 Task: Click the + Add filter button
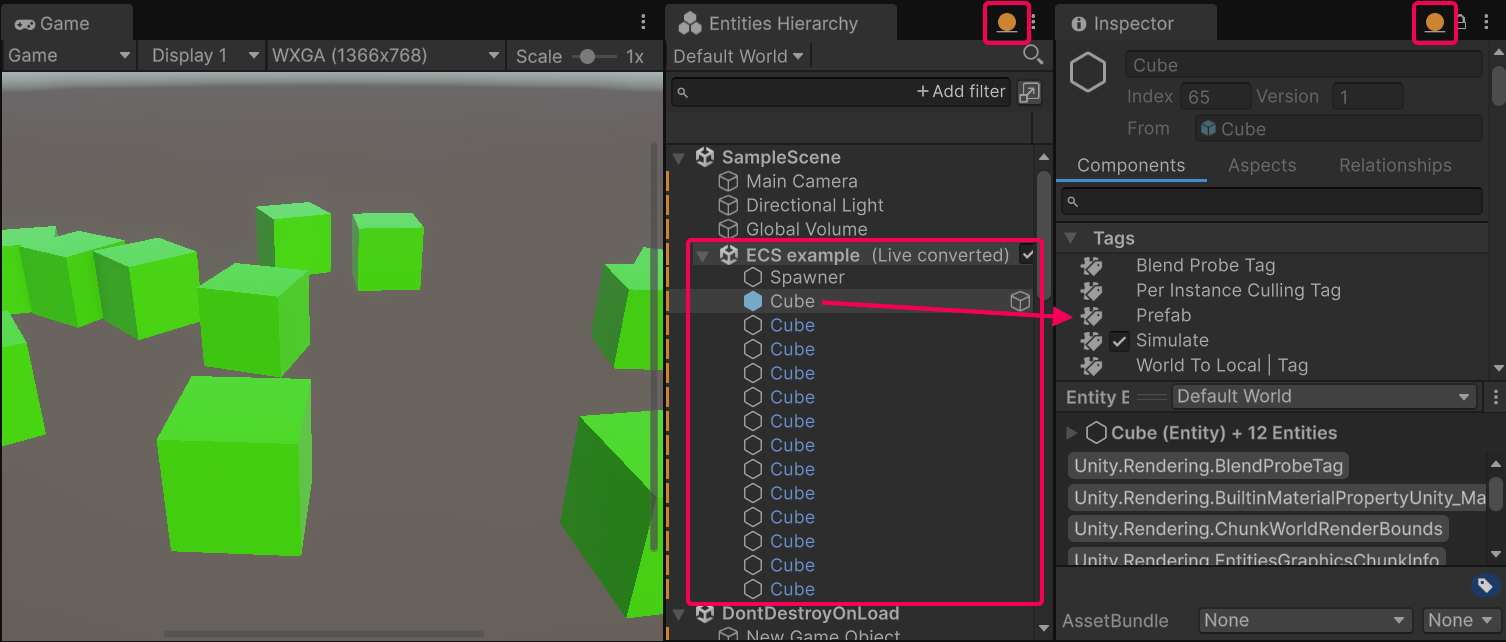(959, 90)
